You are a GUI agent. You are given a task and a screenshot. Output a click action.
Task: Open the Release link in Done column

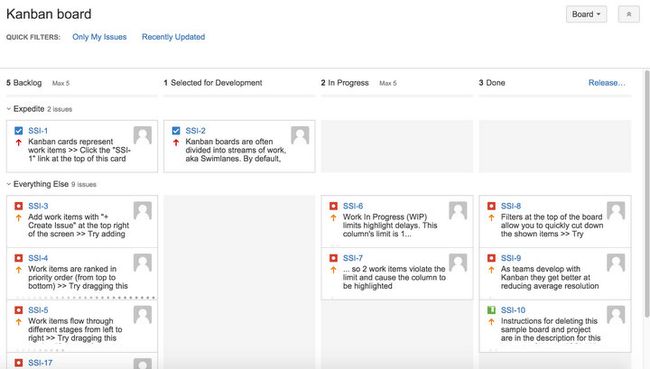[607, 83]
